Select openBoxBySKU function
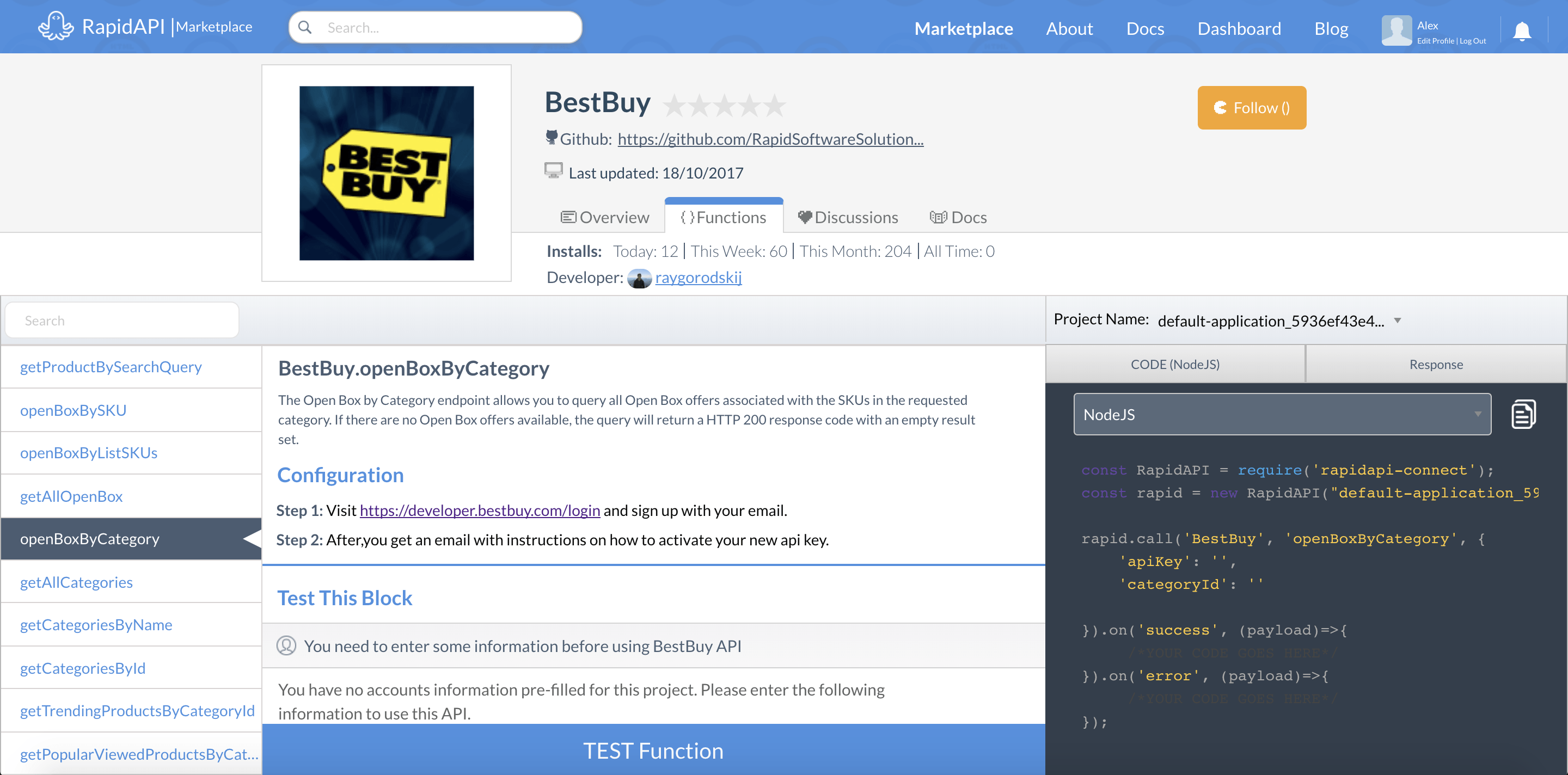Viewport: 1568px width, 775px height. [131, 410]
